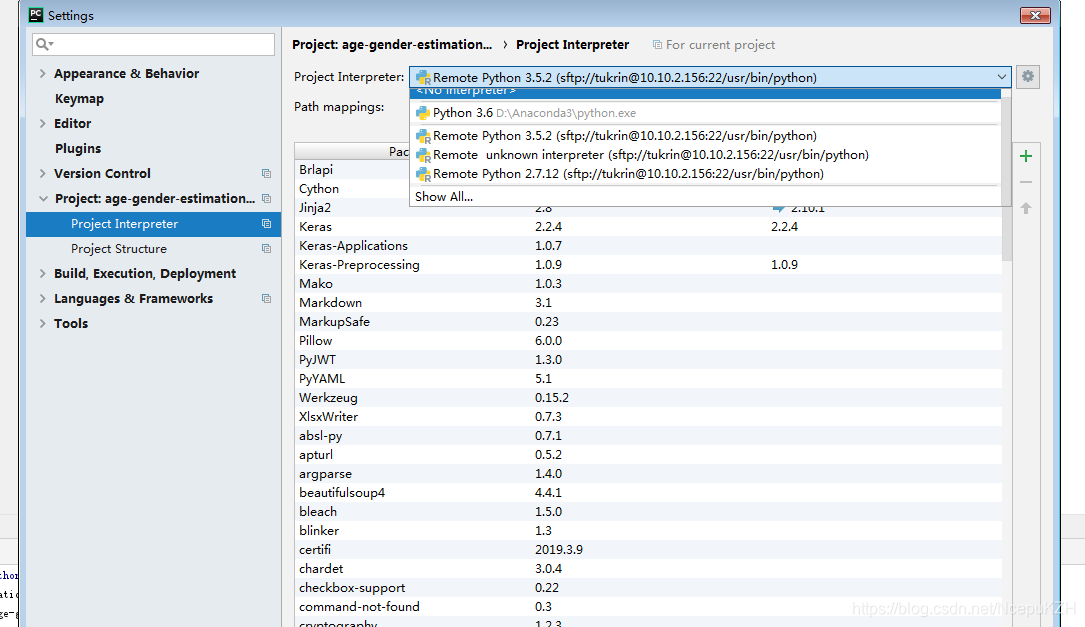Open Plugins settings page
The width and height of the screenshot is (1085, 627).
click(x=78, y=148)
